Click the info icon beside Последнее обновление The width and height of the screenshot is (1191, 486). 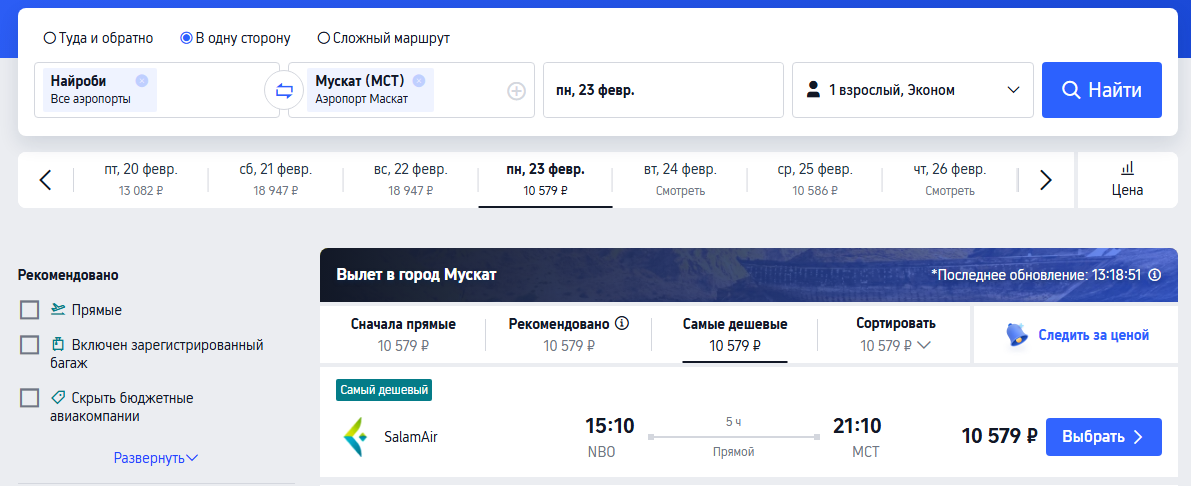tap(1155, 275)
